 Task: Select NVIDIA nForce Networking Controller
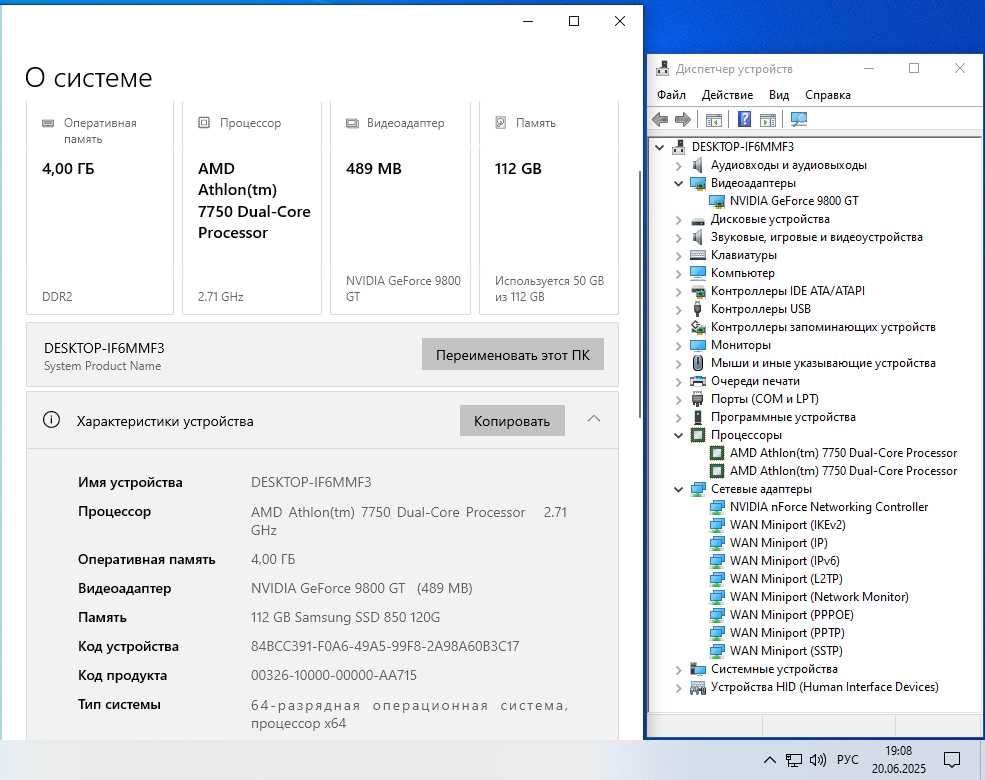829,507
